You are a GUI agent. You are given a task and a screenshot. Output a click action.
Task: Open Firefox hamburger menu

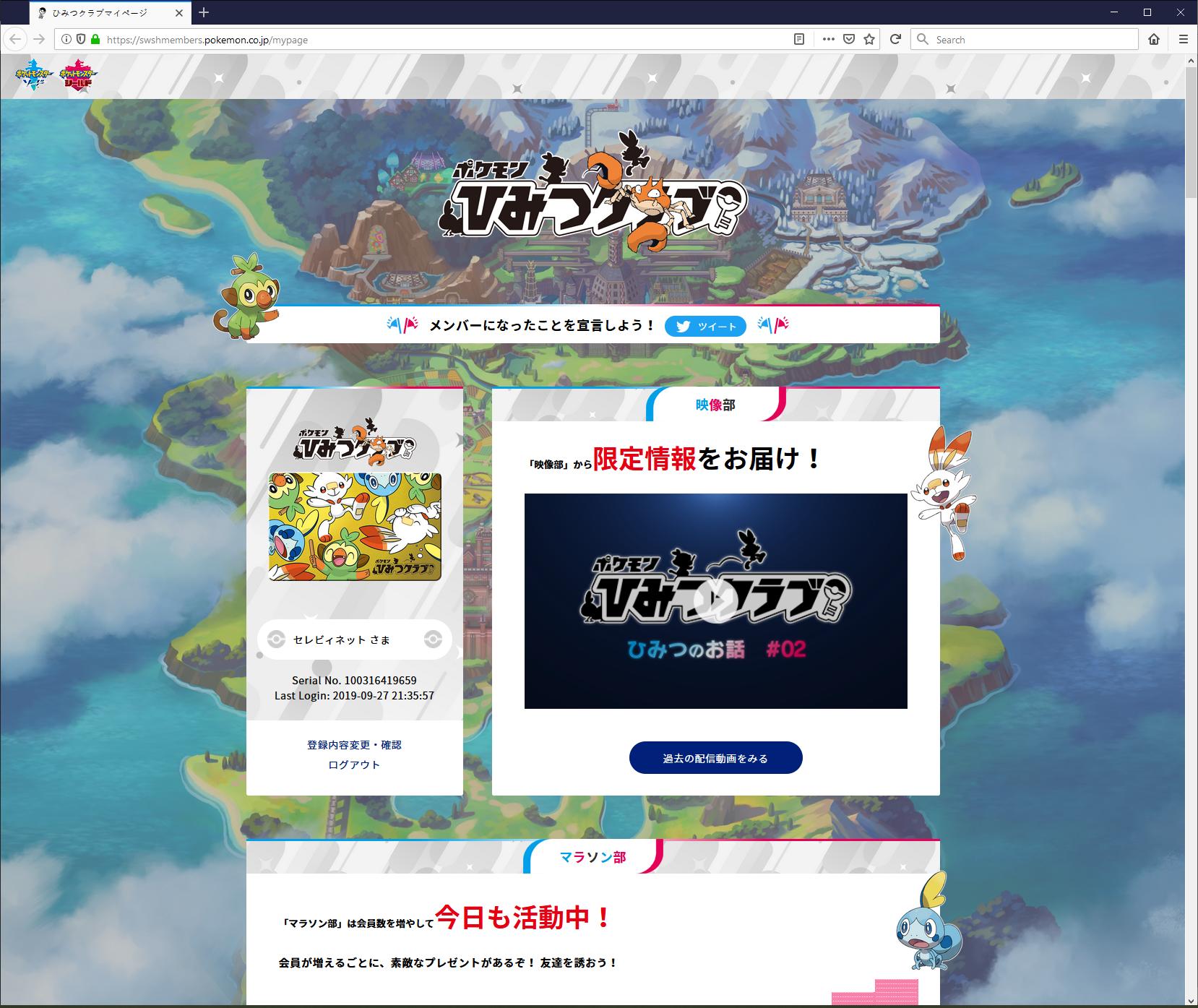click(1184, 40)
